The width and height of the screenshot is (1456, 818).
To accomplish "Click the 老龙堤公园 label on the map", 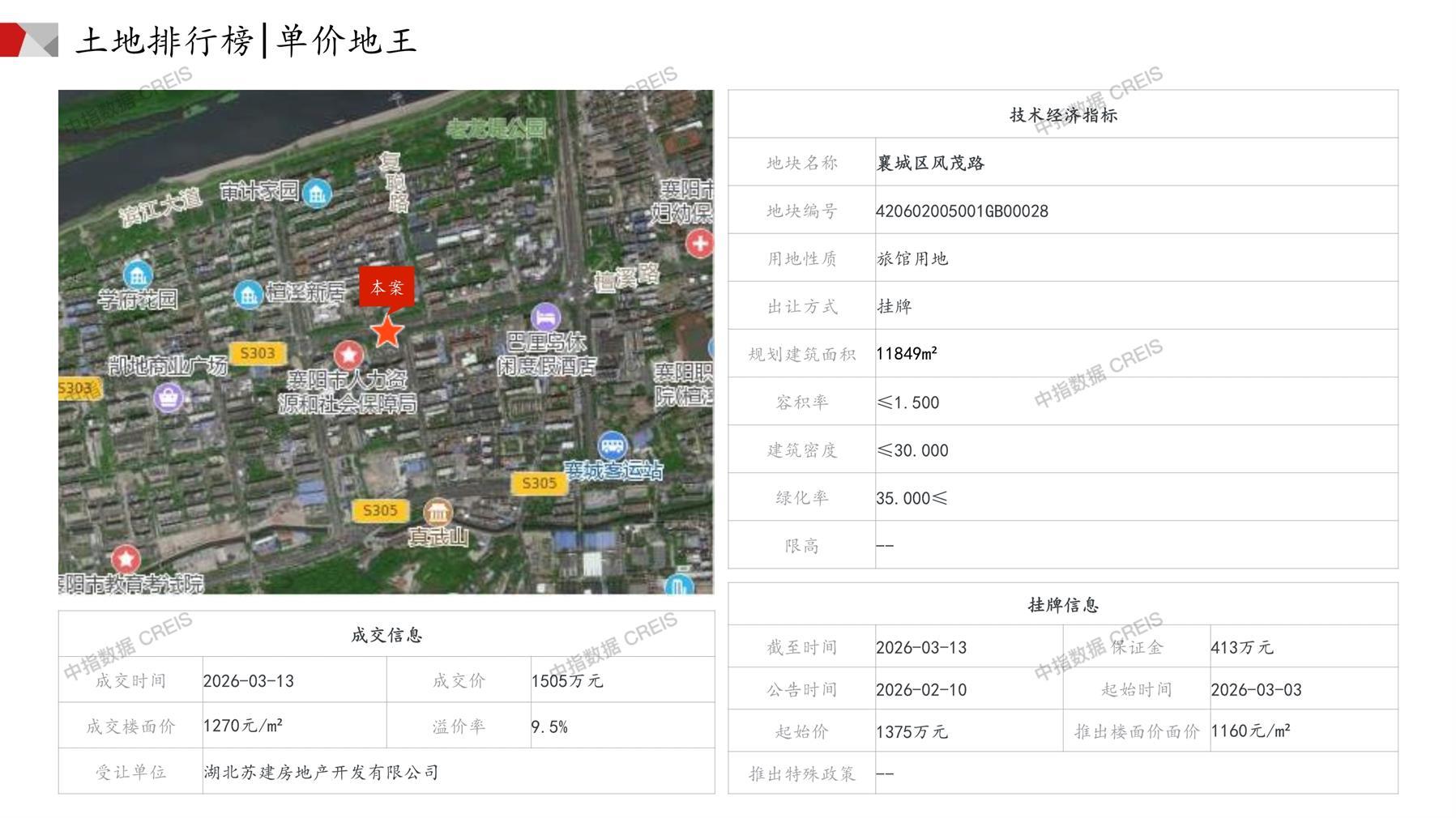I will (x=496, y=129).
